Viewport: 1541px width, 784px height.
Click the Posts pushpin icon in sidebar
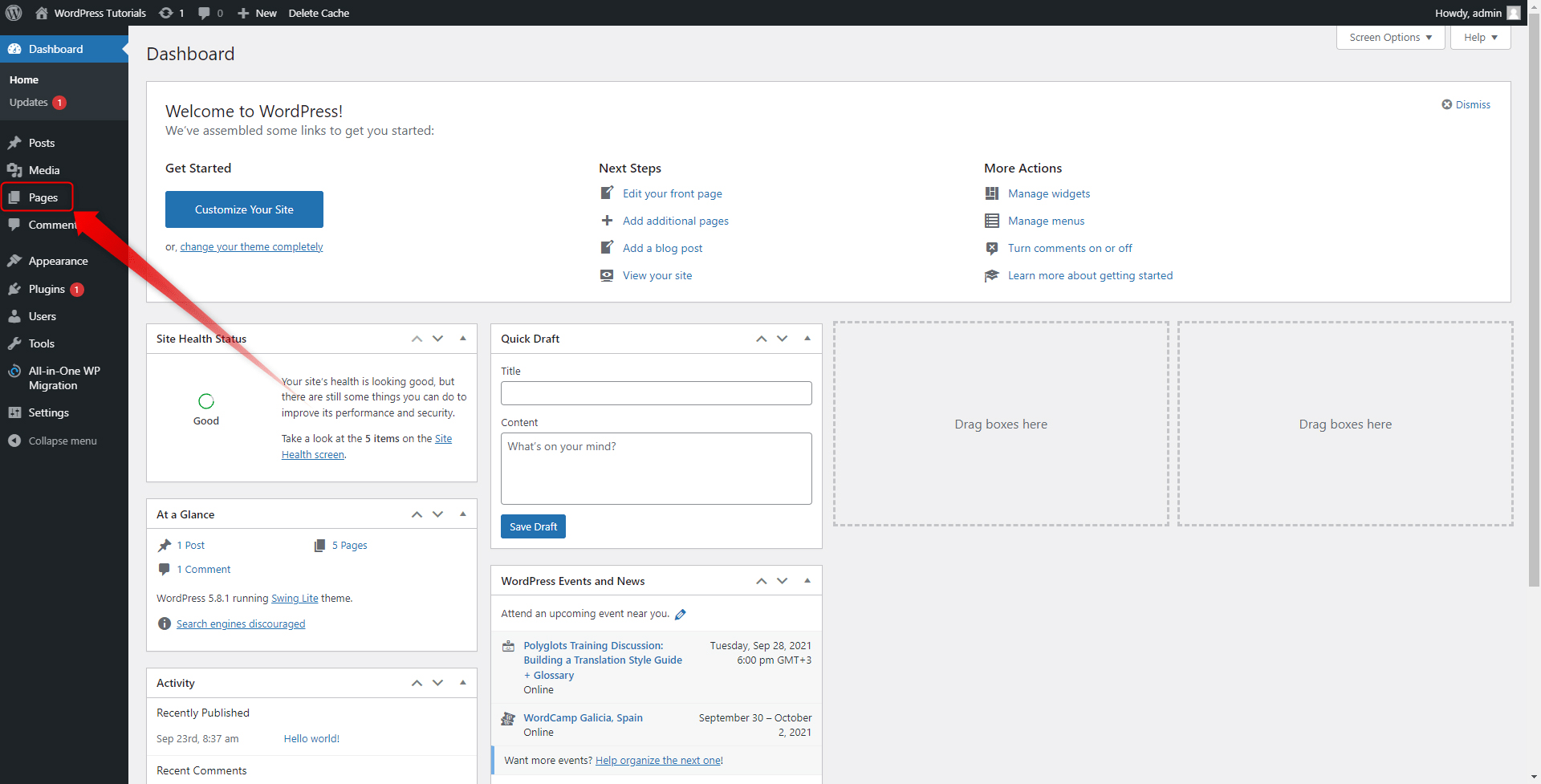(x=14, y=143)
